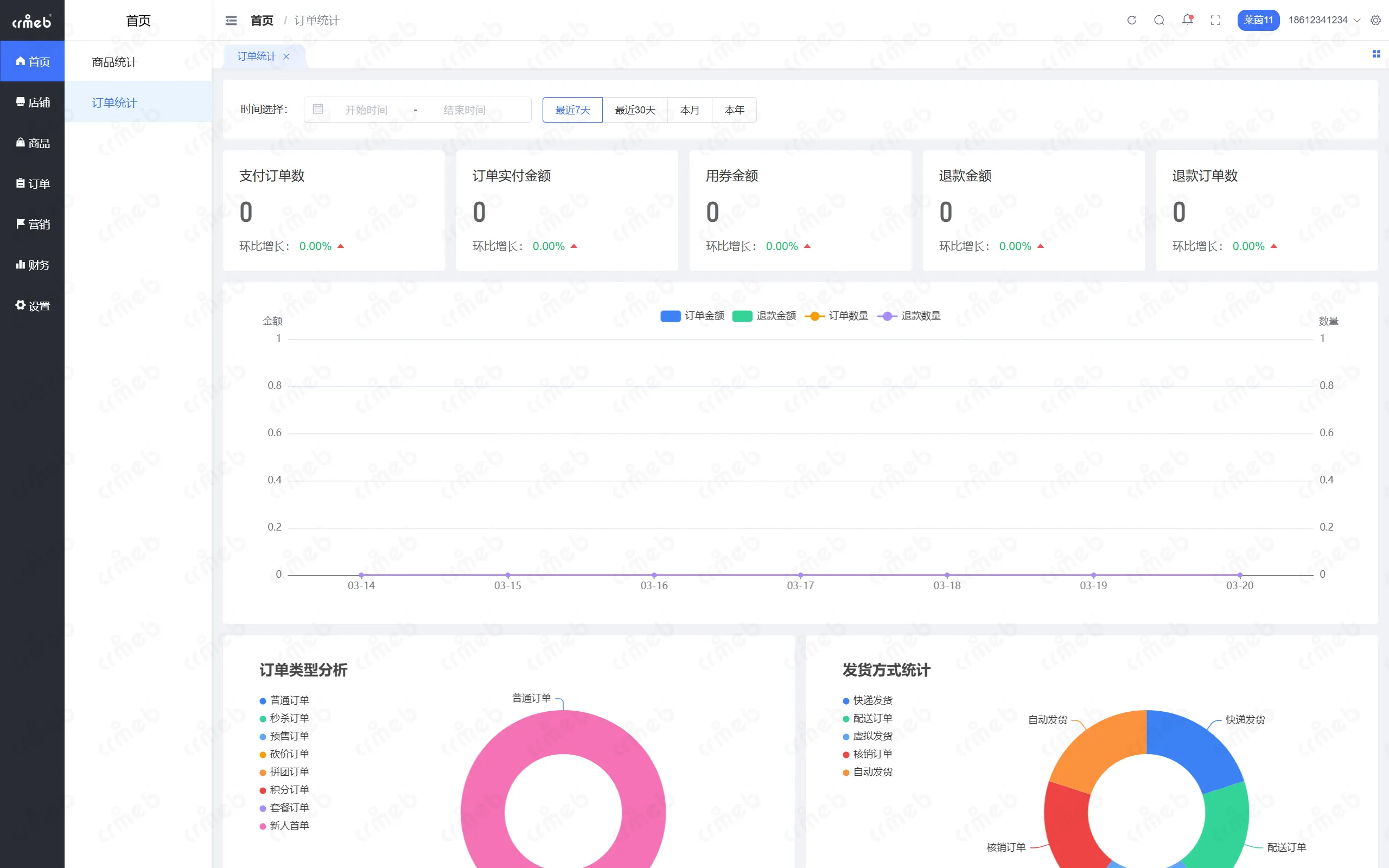The image size is (1389, 868).
Task: Click the 莱茵11 store badge
Action: tap(1258, 20)
